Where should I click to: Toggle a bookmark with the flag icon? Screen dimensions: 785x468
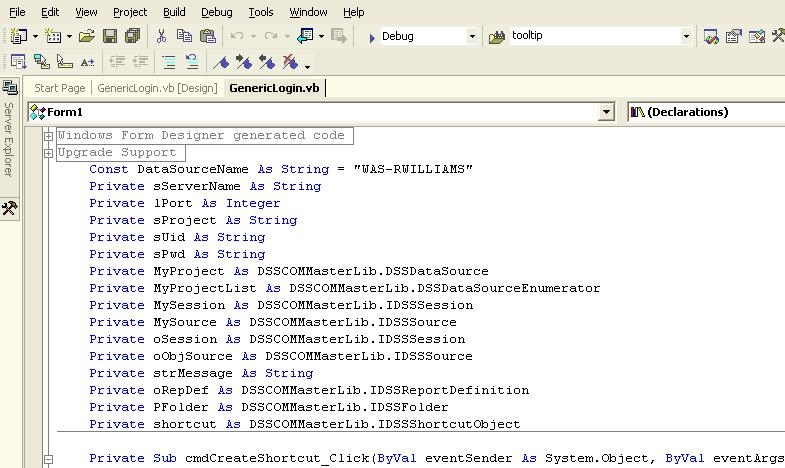(x=223, y=62)
